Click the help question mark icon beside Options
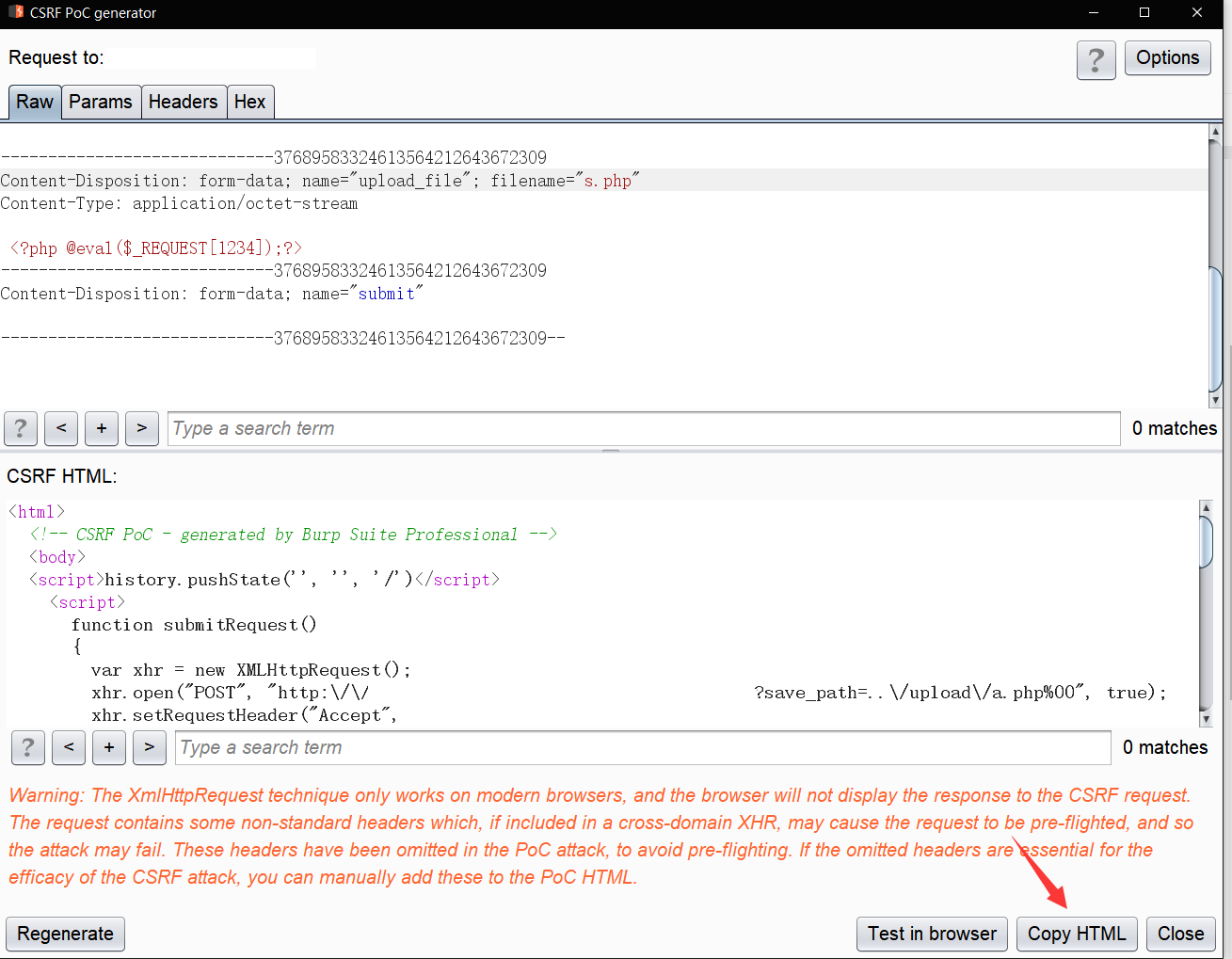 pos(1096,60)
